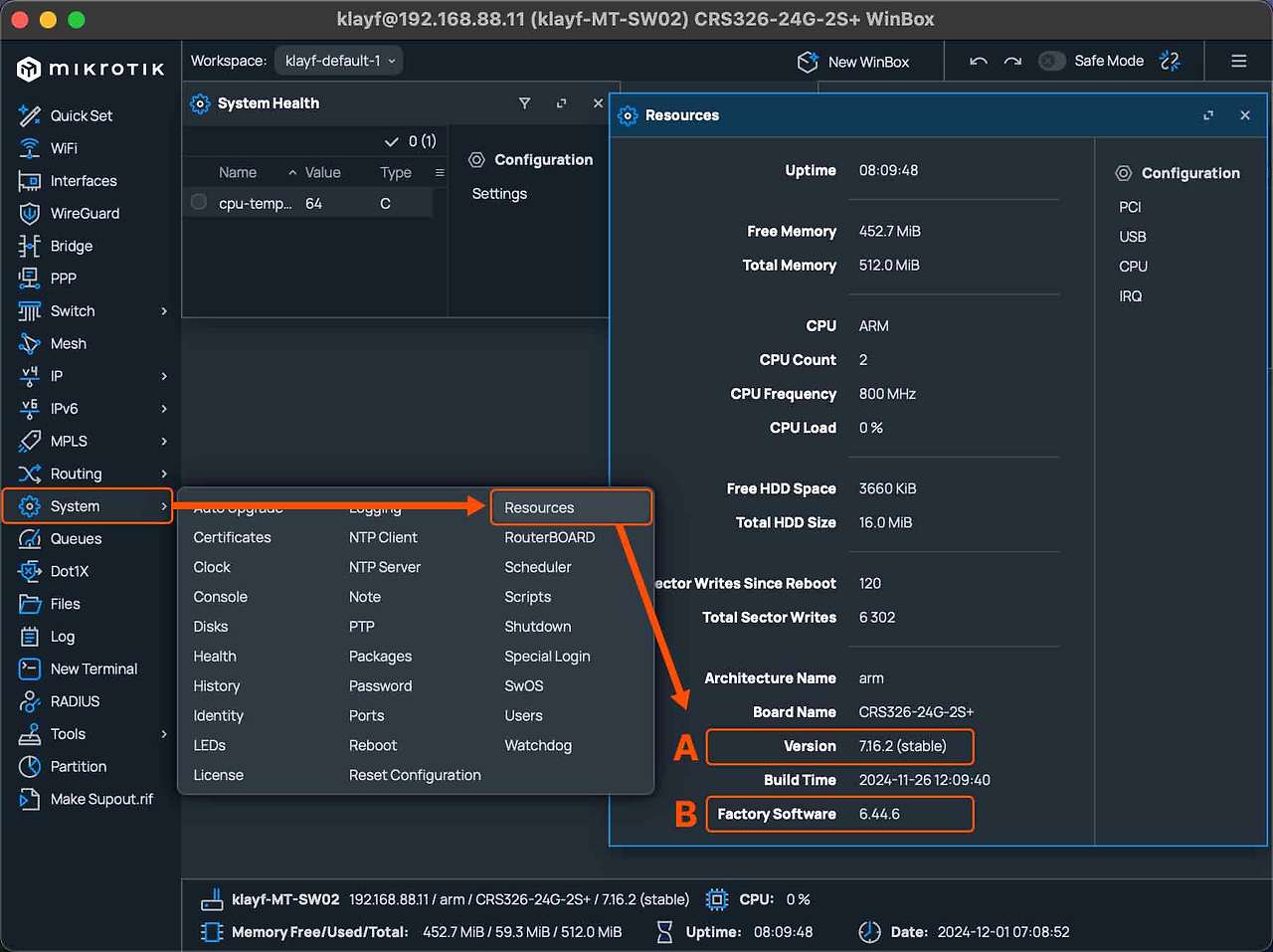Expand the IP submenu
Screen dimensions: 1273x952
click(164, 376)
